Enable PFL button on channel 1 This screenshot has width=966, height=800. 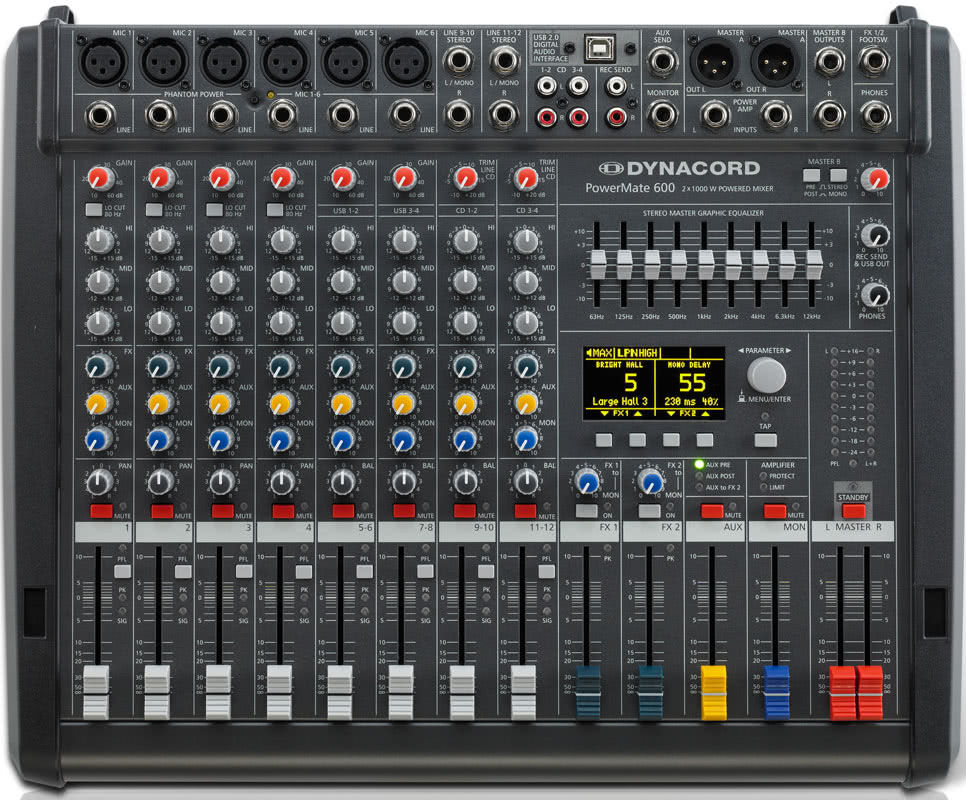coord(123,572)
